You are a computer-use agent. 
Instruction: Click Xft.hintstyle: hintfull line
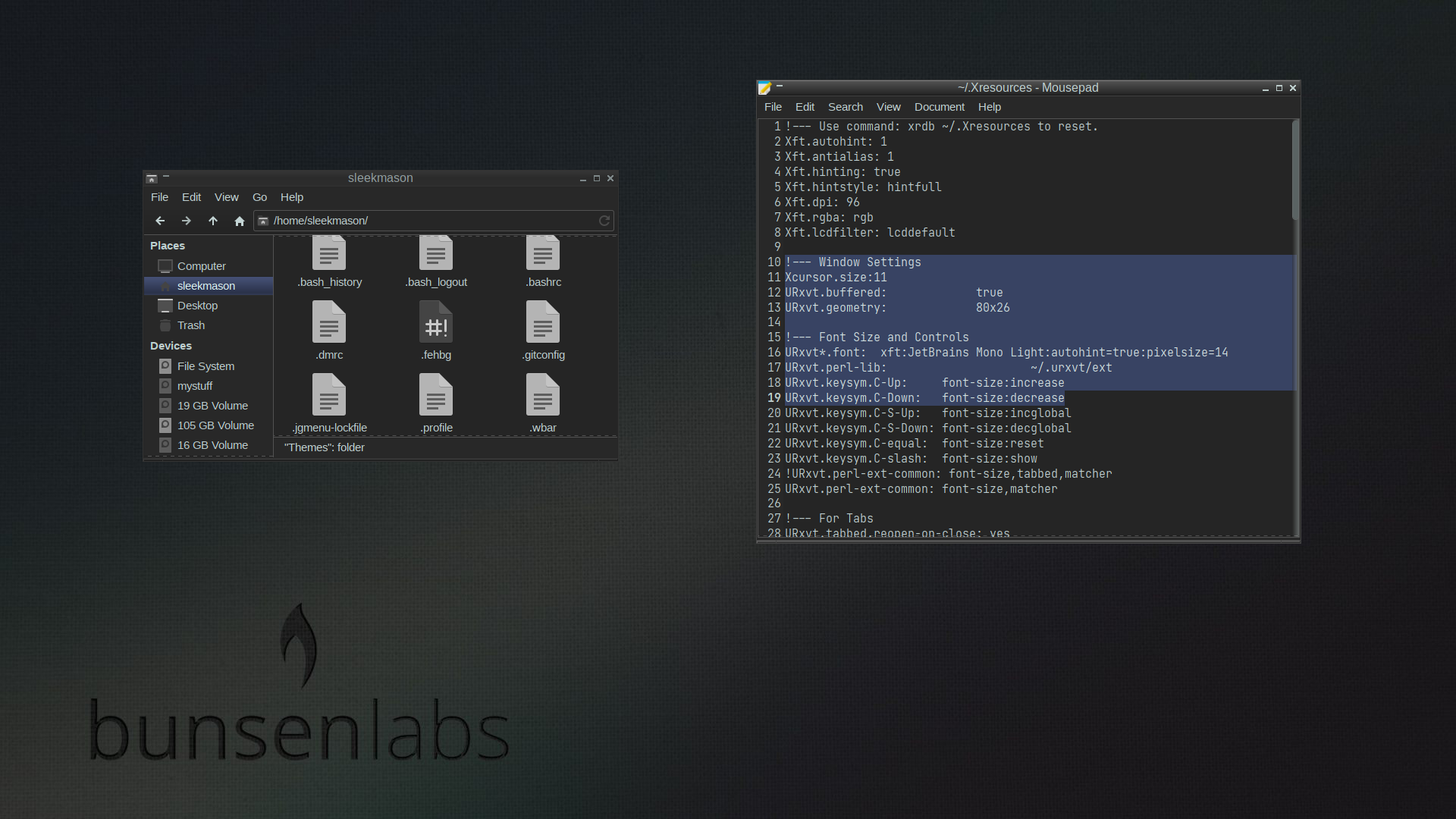pos(863,187)
